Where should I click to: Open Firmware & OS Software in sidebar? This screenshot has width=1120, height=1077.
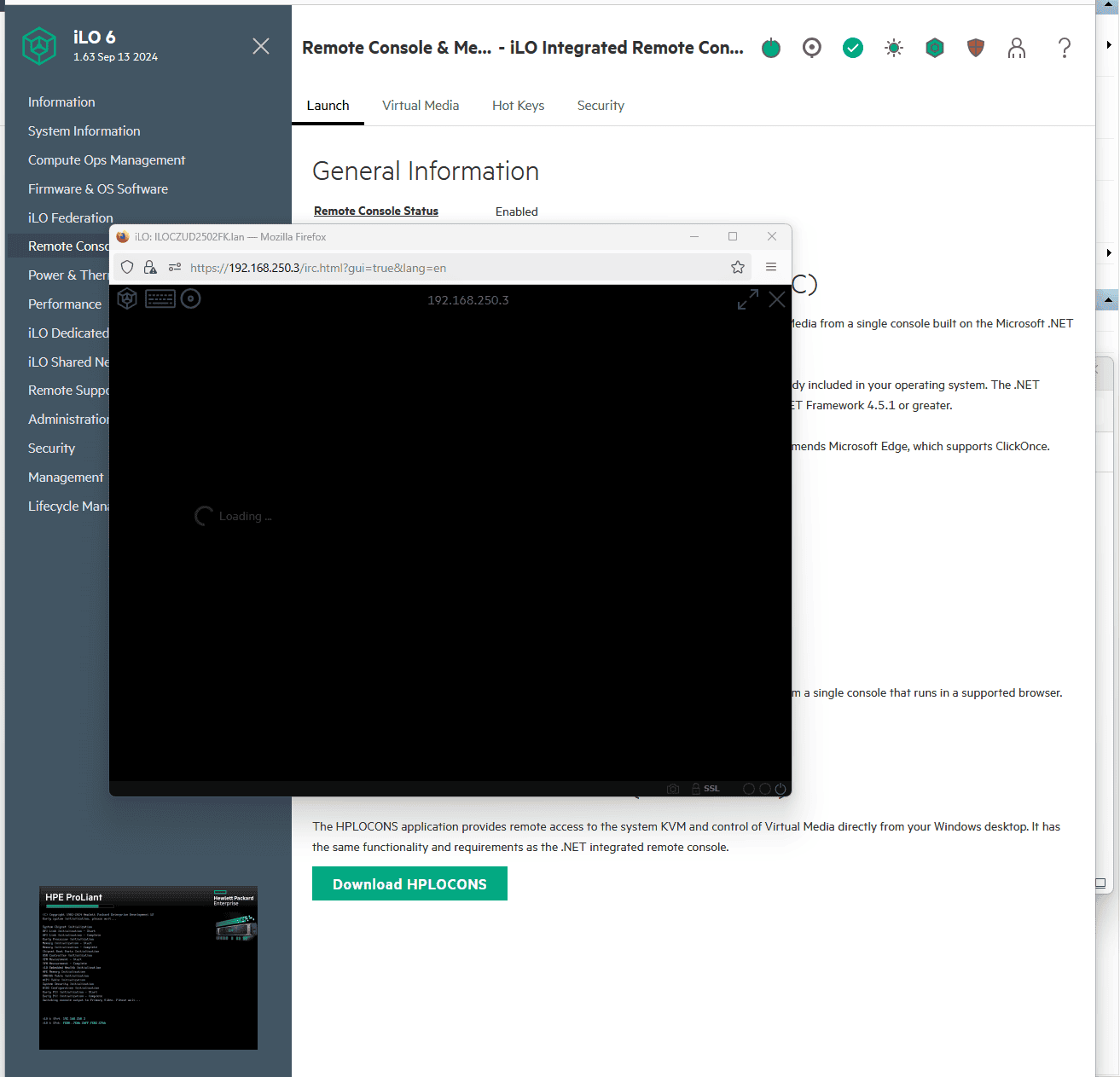point(98,189)
